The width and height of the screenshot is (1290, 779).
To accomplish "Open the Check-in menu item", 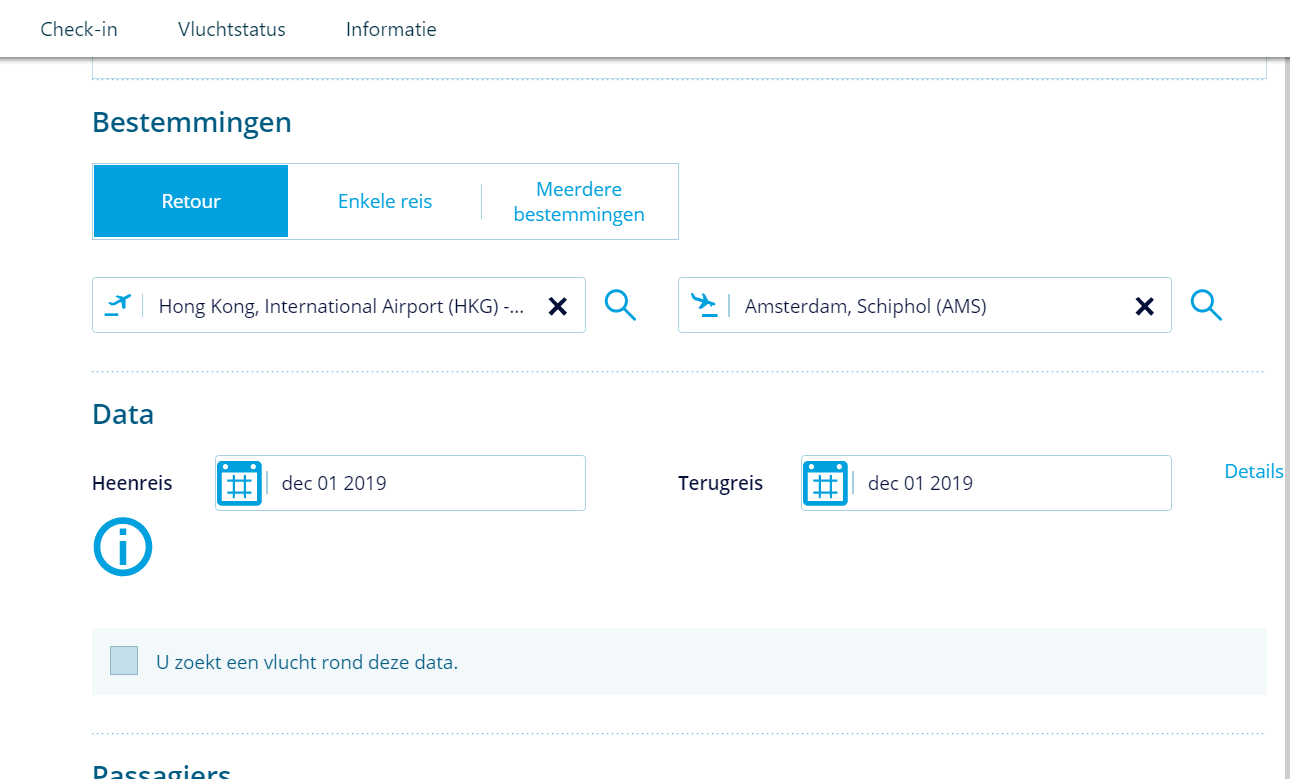I will (x=79, y=29).
